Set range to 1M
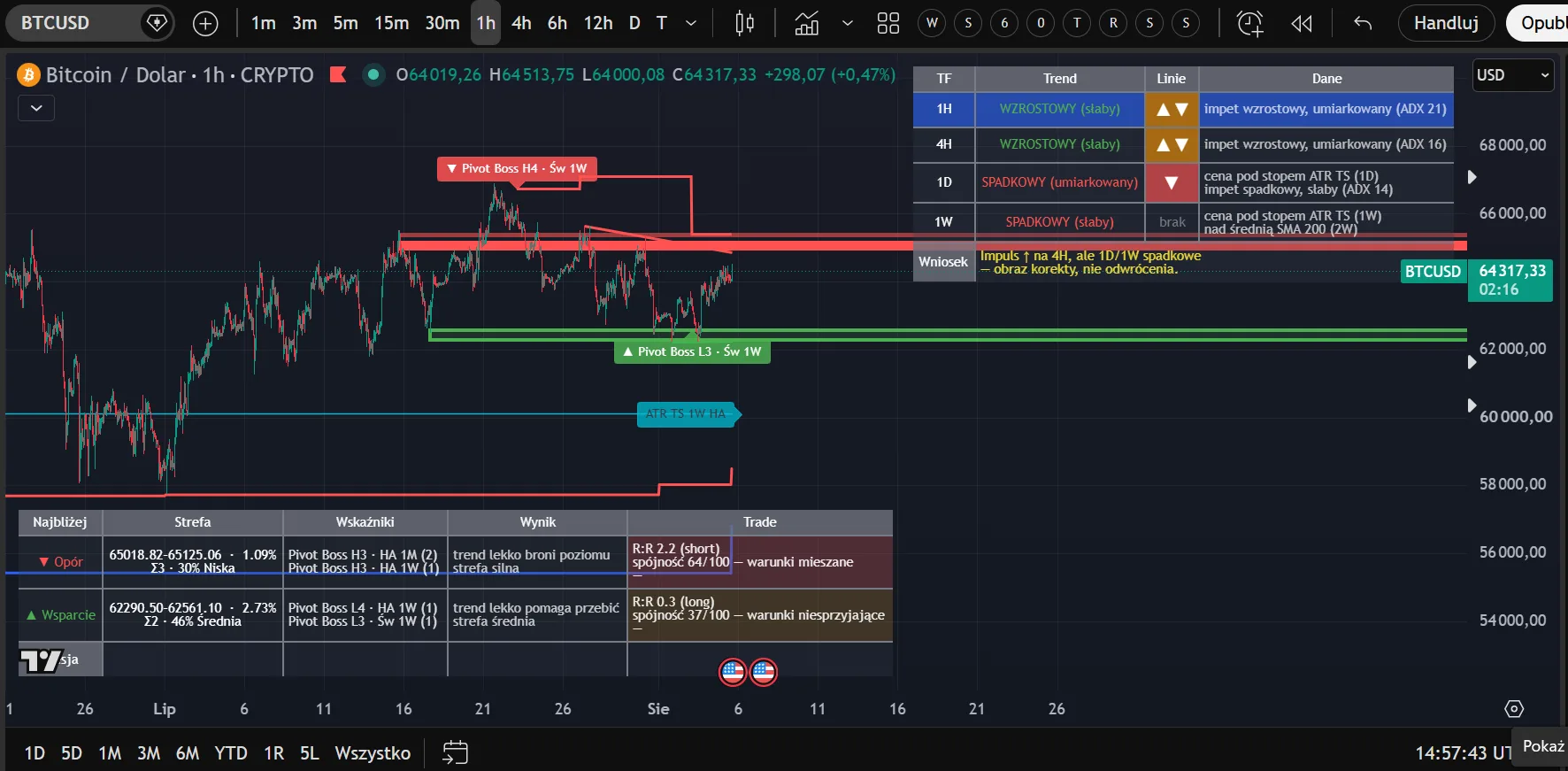 110,753
